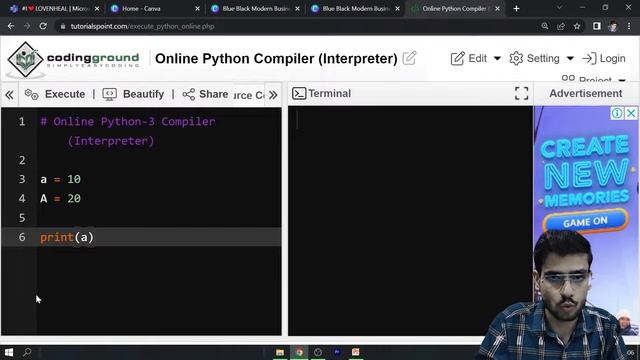The image size is (640, 360).
Task: Toggle the browser side panel icon
Action: tap(597, 26)
